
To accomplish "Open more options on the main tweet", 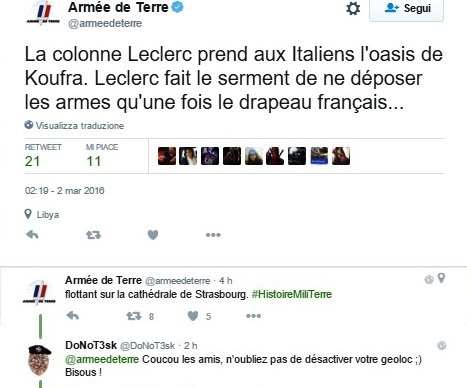I will click(x=213, y=235).
